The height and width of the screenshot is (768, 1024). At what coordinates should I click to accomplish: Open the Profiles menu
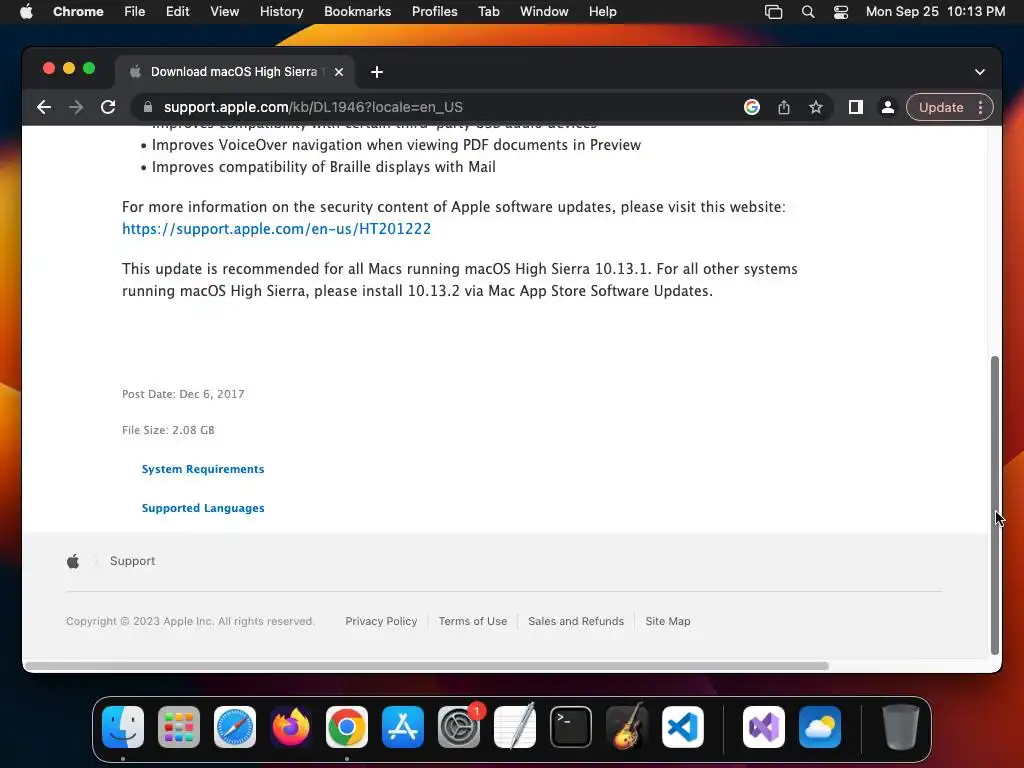tap(435, 12)
